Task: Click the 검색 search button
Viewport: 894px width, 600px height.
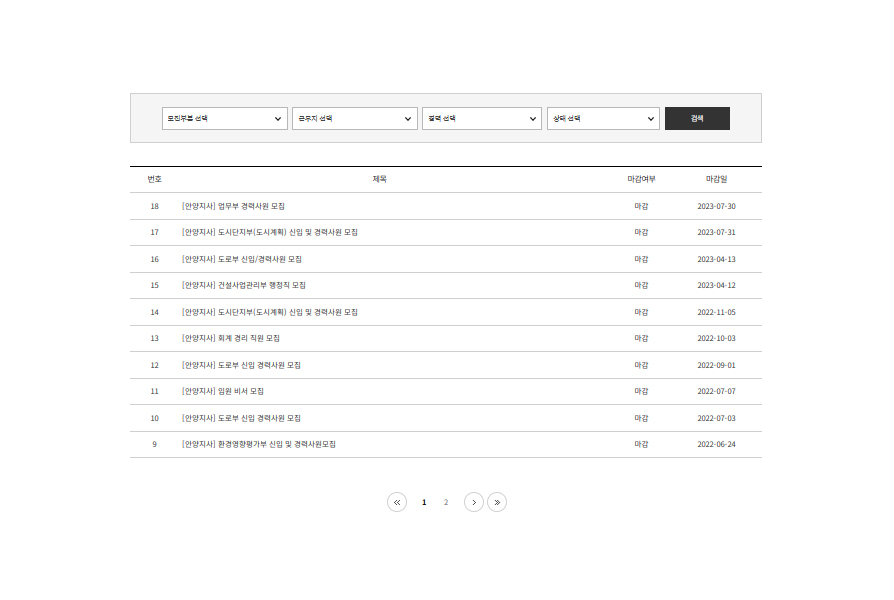Action: tap(697, 119)
